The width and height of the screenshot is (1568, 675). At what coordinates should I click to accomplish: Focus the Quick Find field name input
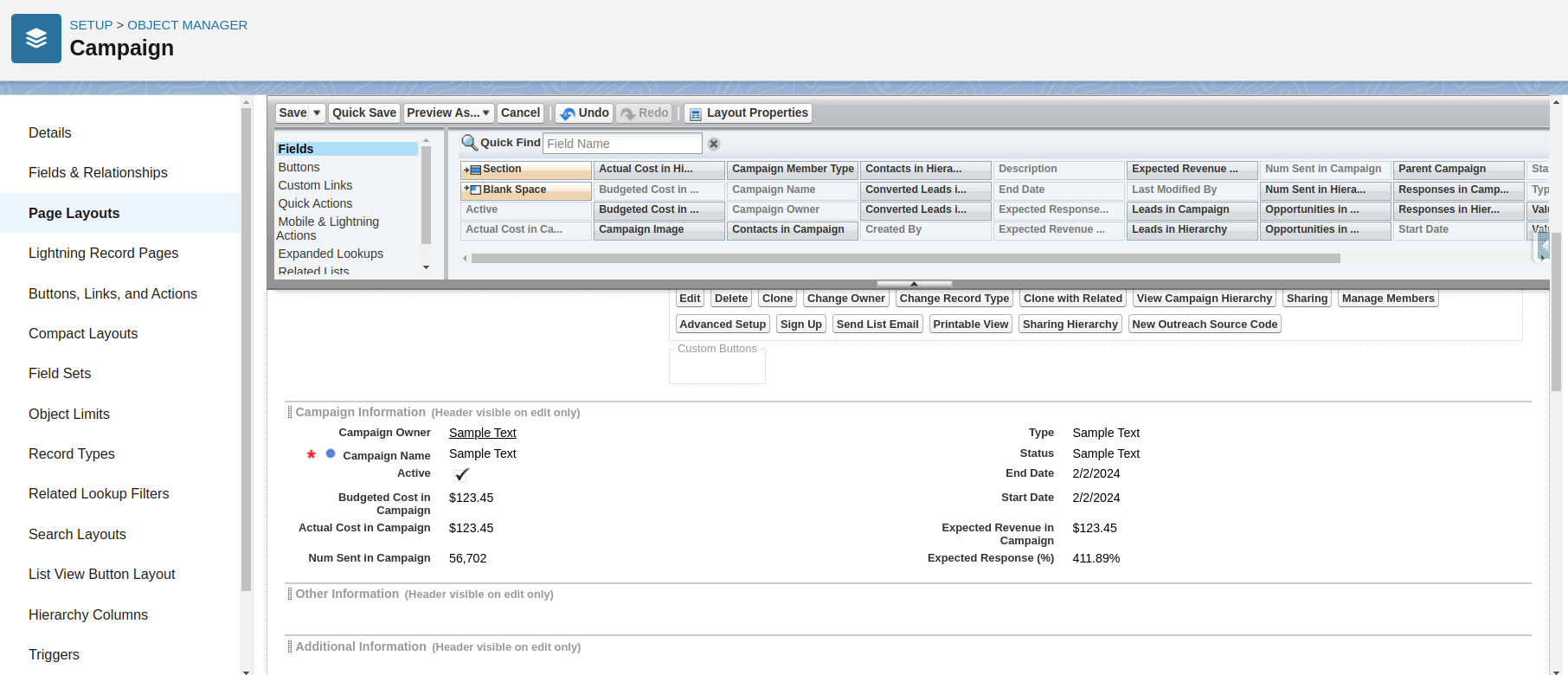(622, 144)
